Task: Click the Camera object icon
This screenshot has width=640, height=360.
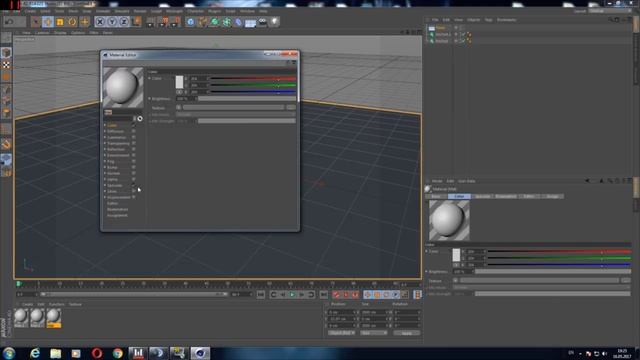Action: [262, 22]
